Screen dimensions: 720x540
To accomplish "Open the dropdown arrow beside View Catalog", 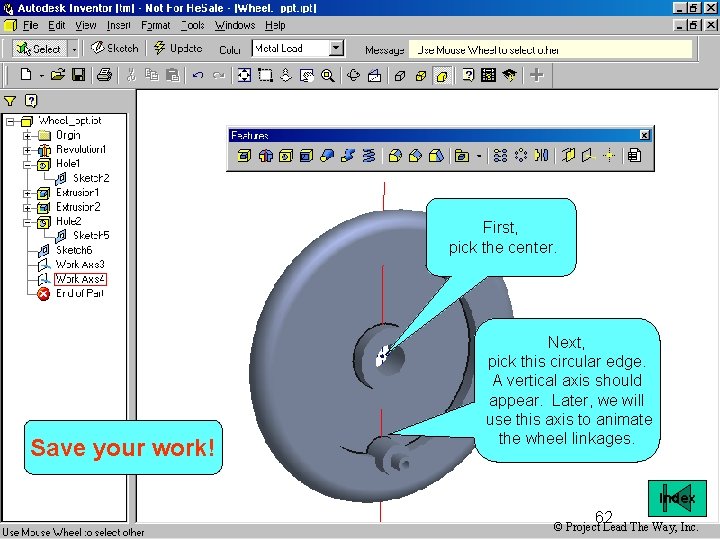I will [479, 156].
